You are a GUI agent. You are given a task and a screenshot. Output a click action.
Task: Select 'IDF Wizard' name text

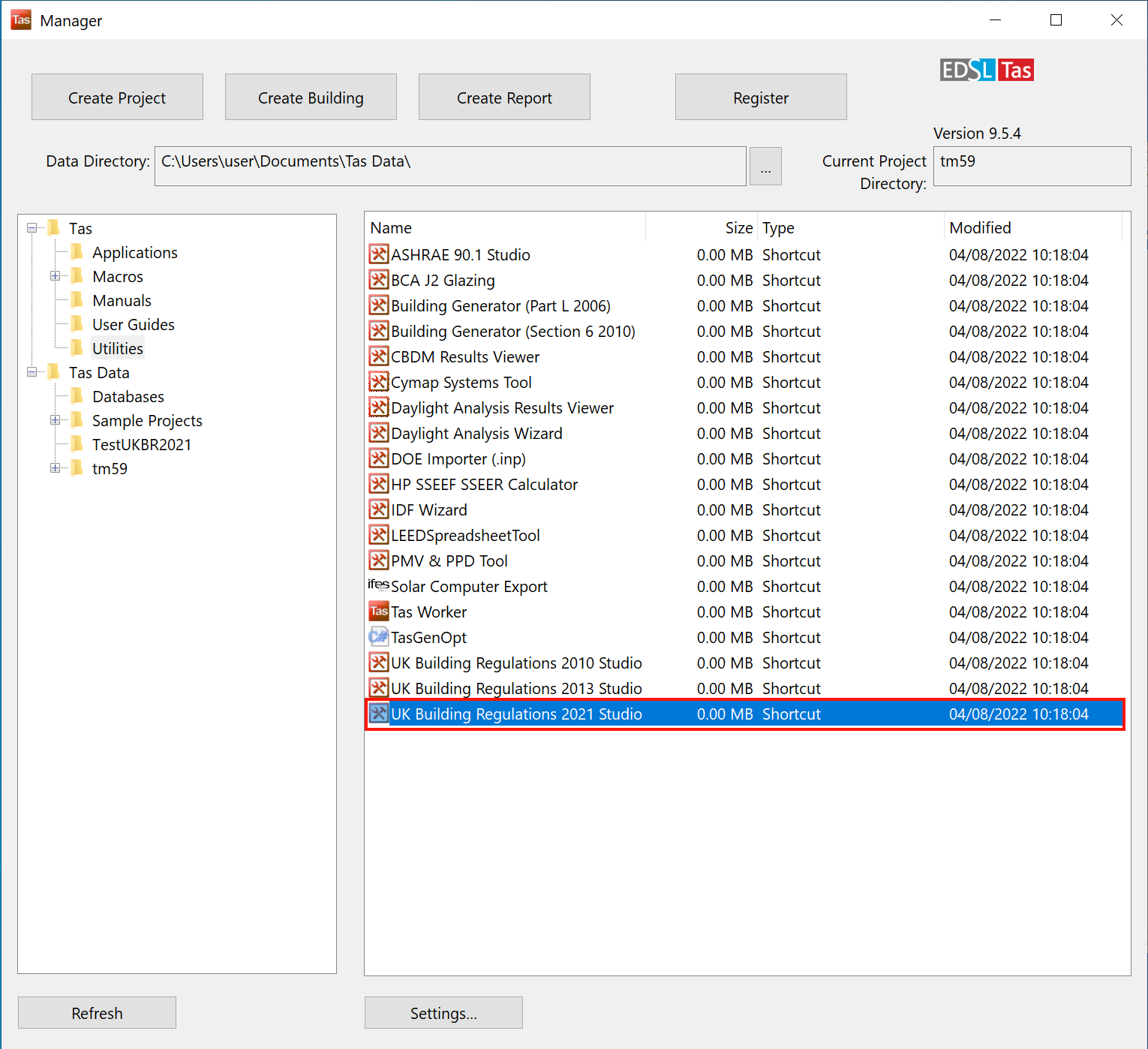[x=429, y=509]
